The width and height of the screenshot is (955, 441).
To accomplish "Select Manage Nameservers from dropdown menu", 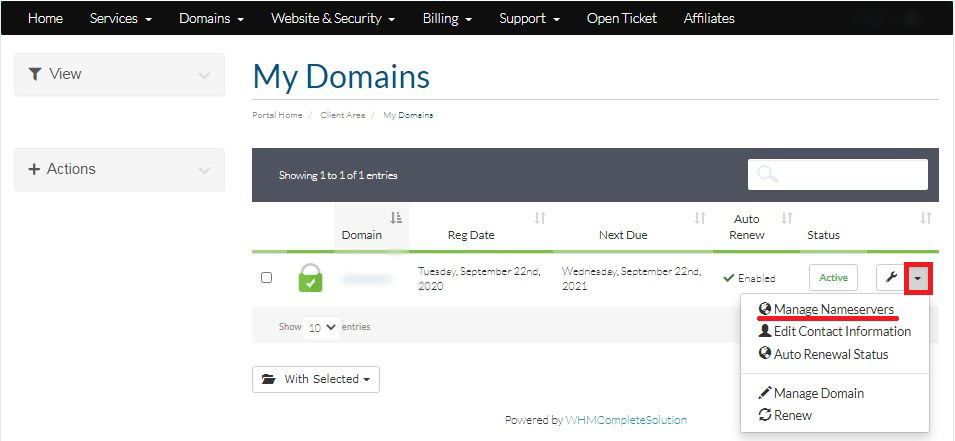I will (833, 310).
